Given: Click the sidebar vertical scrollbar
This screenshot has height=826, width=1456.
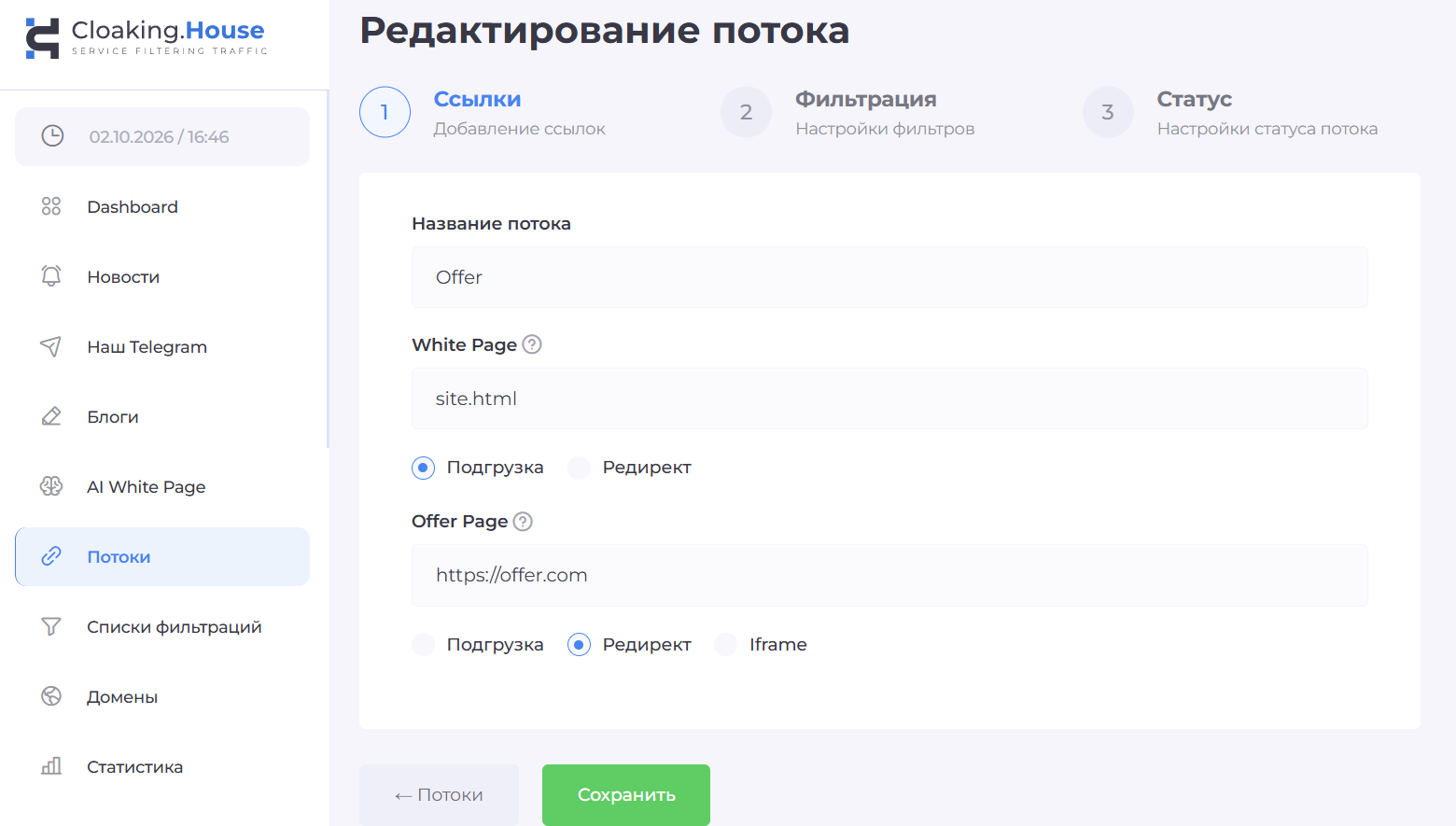Looking at the screenshot, I should coord(328,269).
